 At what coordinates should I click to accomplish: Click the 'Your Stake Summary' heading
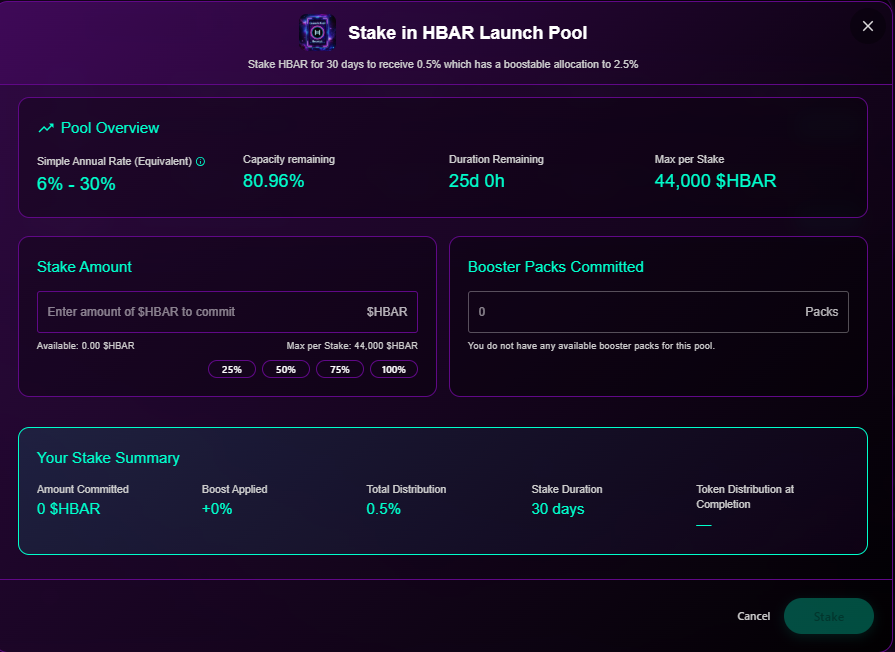[108, 458]
